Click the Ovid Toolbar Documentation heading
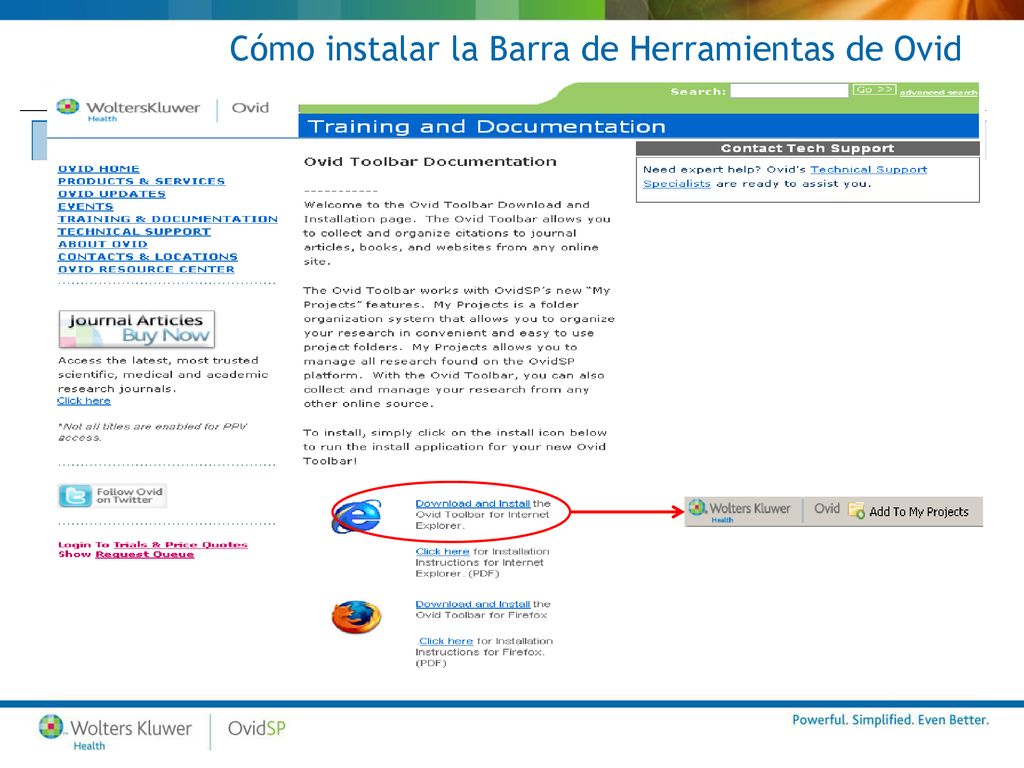Image resolution: width=1024 pixels, height=768 pixels. (x=430, y=161)
